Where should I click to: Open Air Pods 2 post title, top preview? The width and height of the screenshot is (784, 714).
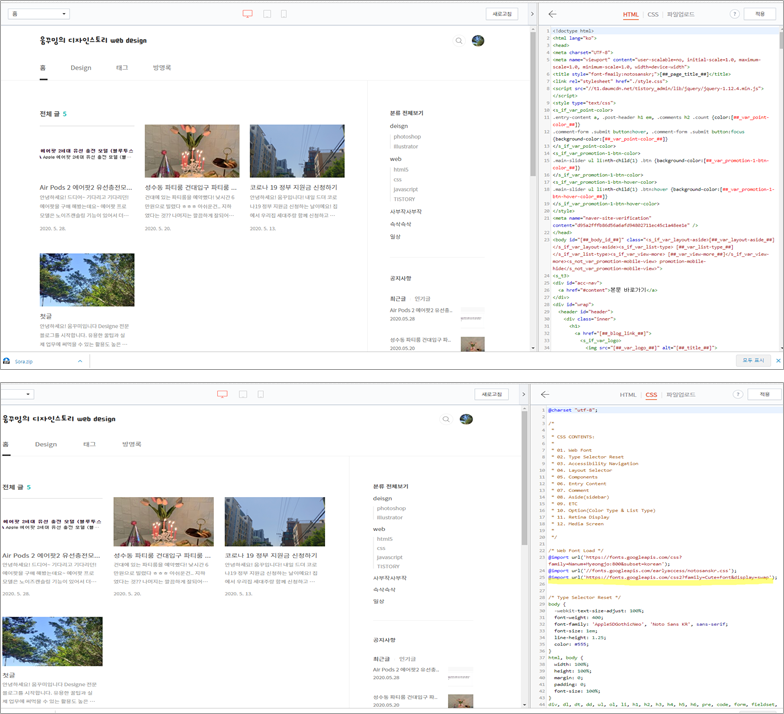tap(86, 188)
